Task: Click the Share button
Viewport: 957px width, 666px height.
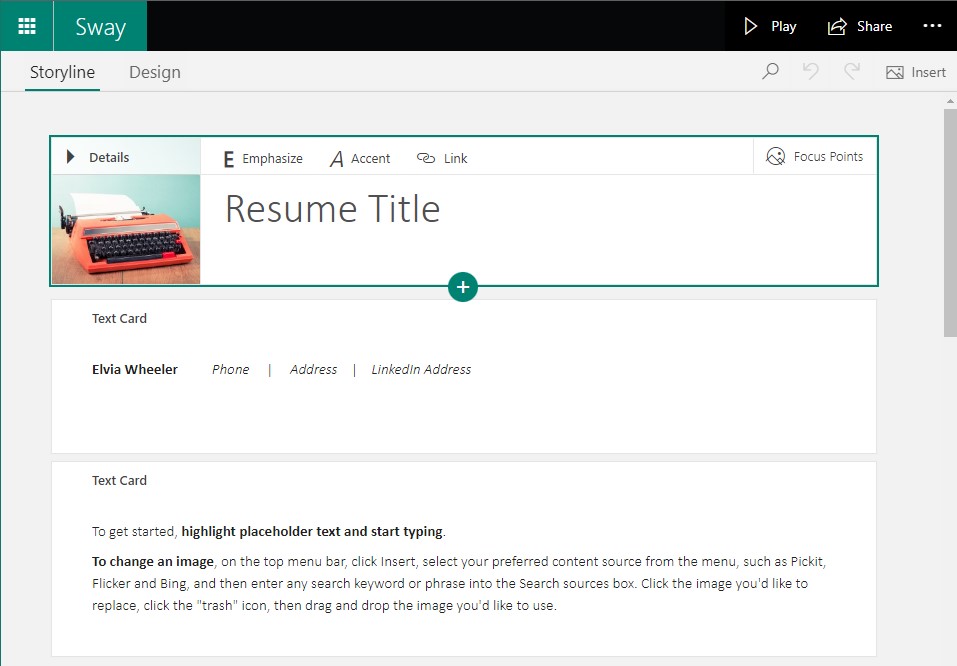Action: (x=860, y=25)
